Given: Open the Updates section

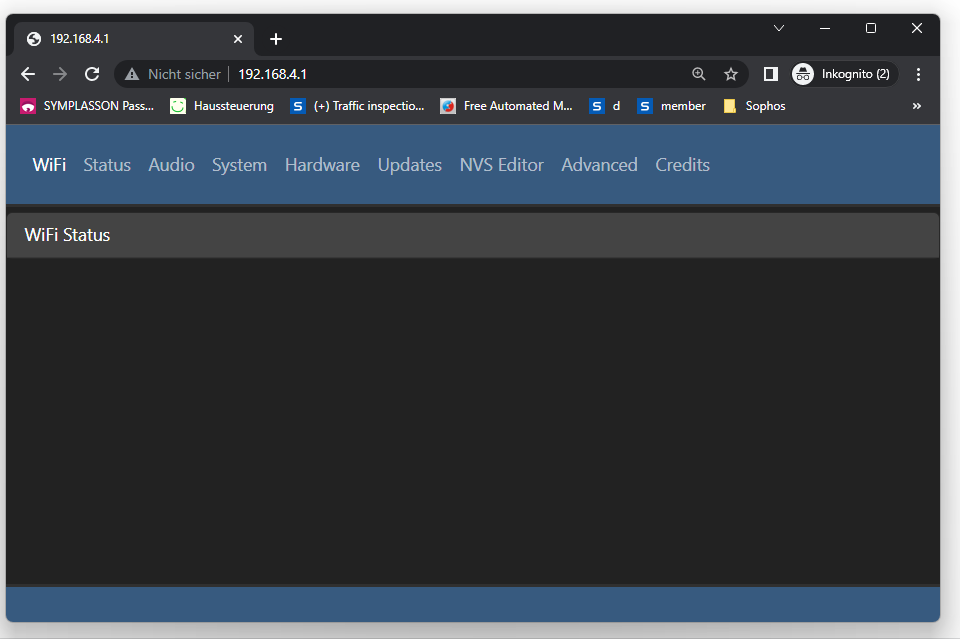Looking at the screenshot, I should point(409,165).
